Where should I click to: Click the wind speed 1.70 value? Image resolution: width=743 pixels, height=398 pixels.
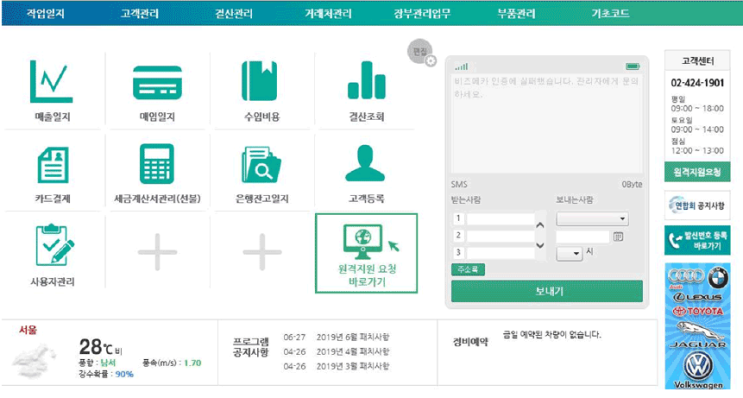tap(192, 363)
